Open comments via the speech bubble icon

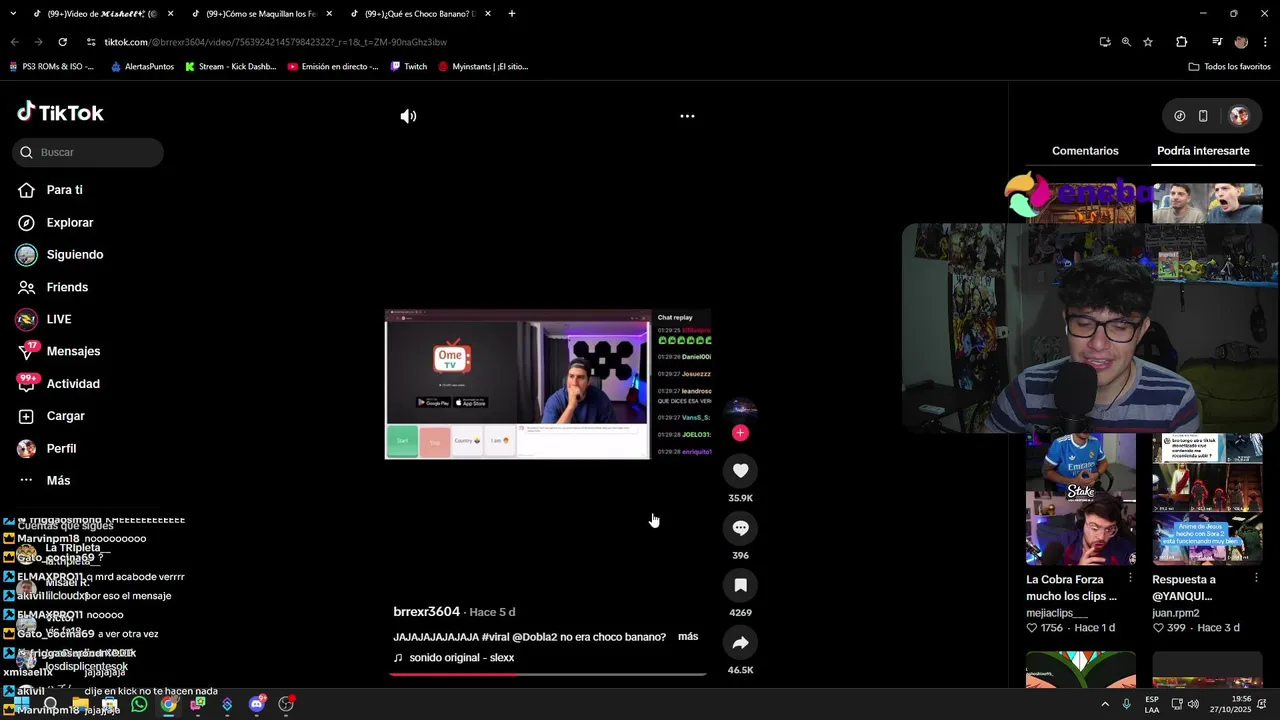[740, 528]
